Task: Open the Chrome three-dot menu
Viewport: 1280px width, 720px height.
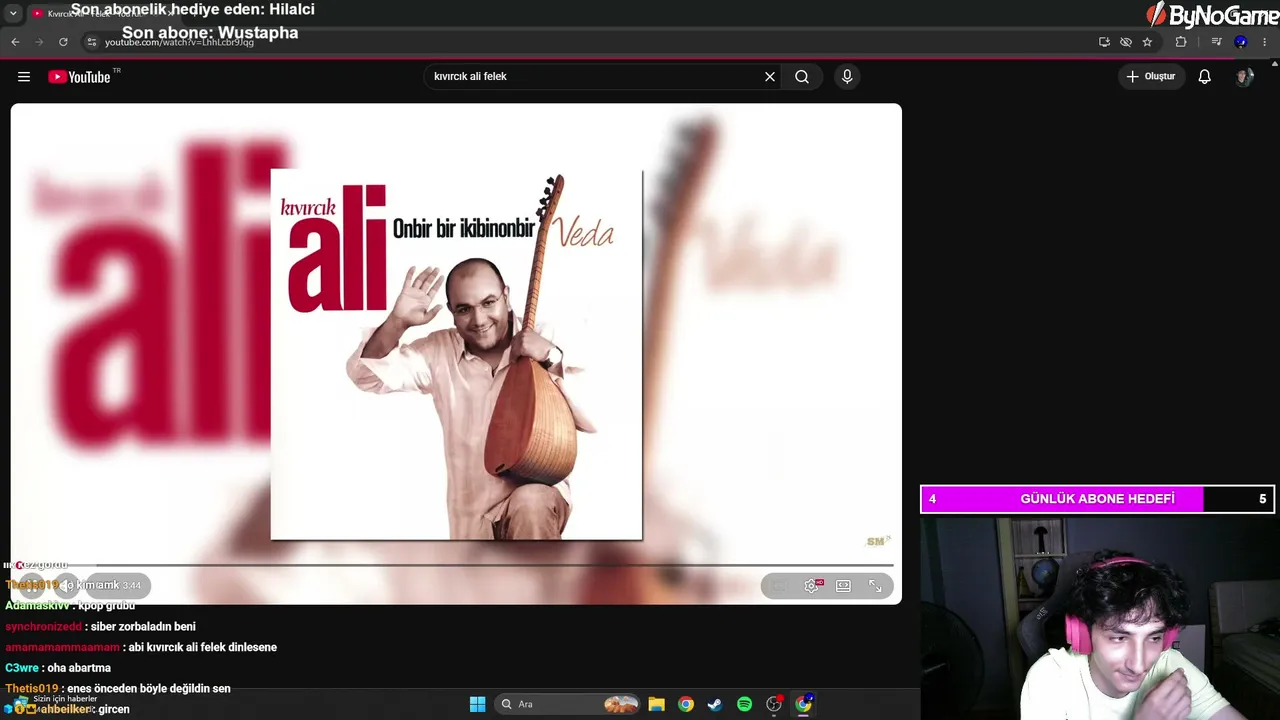Action: point(1265,42)
